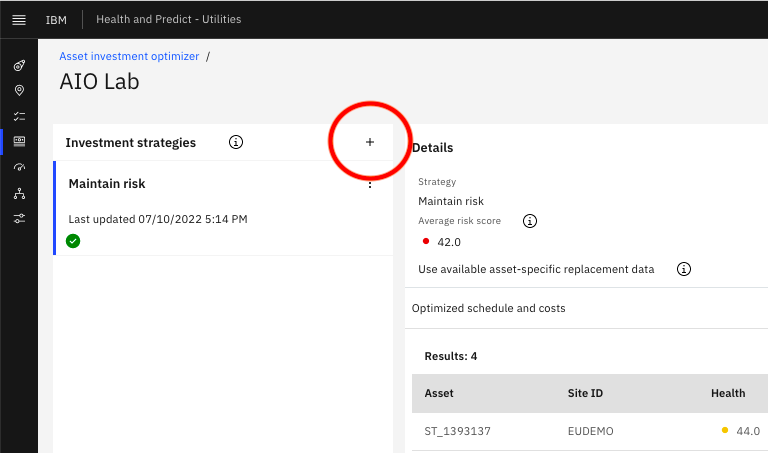Sort by the Asset column header
The width and height of the screenshot is (768, 453).
439,393
